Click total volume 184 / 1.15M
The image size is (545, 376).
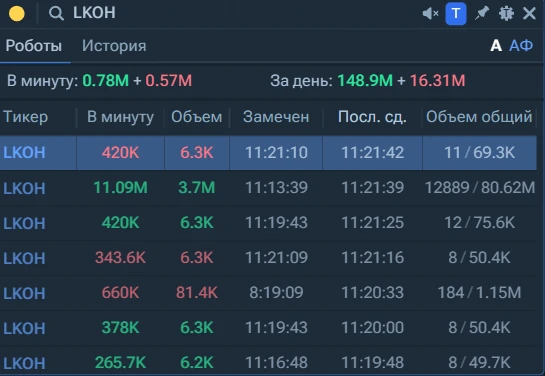480,293
